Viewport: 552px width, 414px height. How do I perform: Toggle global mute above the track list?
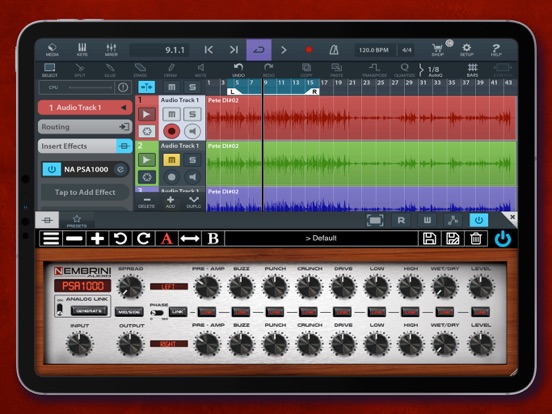pyautogui.click(x=171, y=87)
